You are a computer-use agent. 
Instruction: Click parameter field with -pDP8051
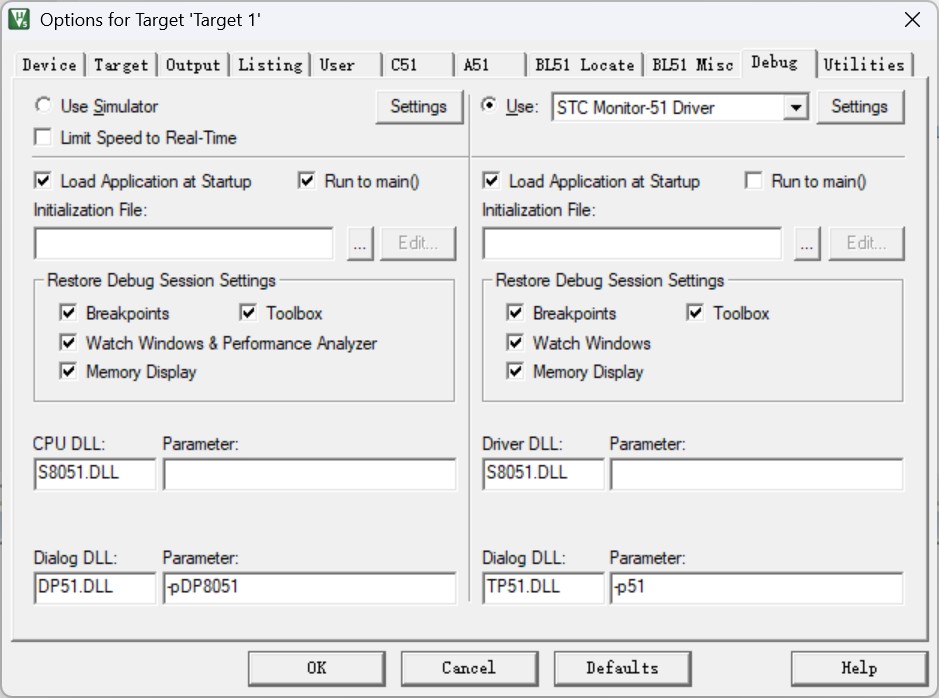point(309,587)
